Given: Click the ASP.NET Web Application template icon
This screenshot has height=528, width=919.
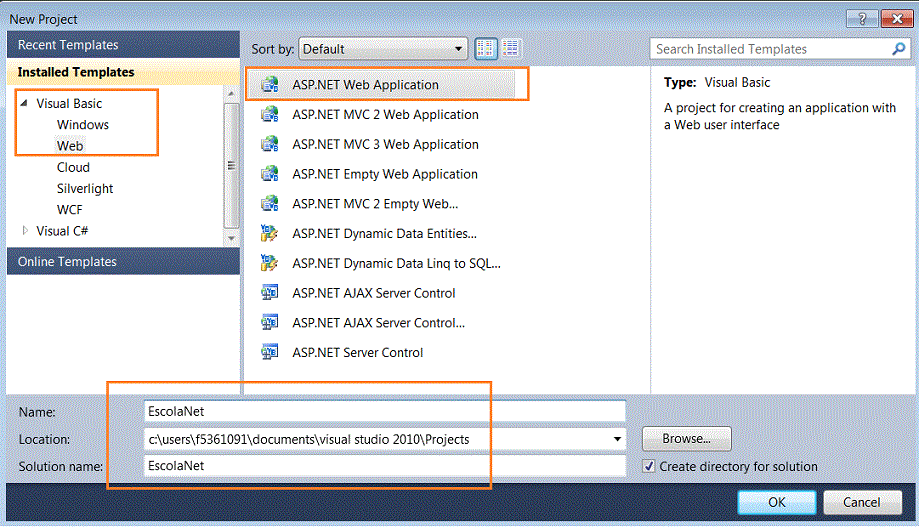Looking at the screenshot, I should pos(270,85).
